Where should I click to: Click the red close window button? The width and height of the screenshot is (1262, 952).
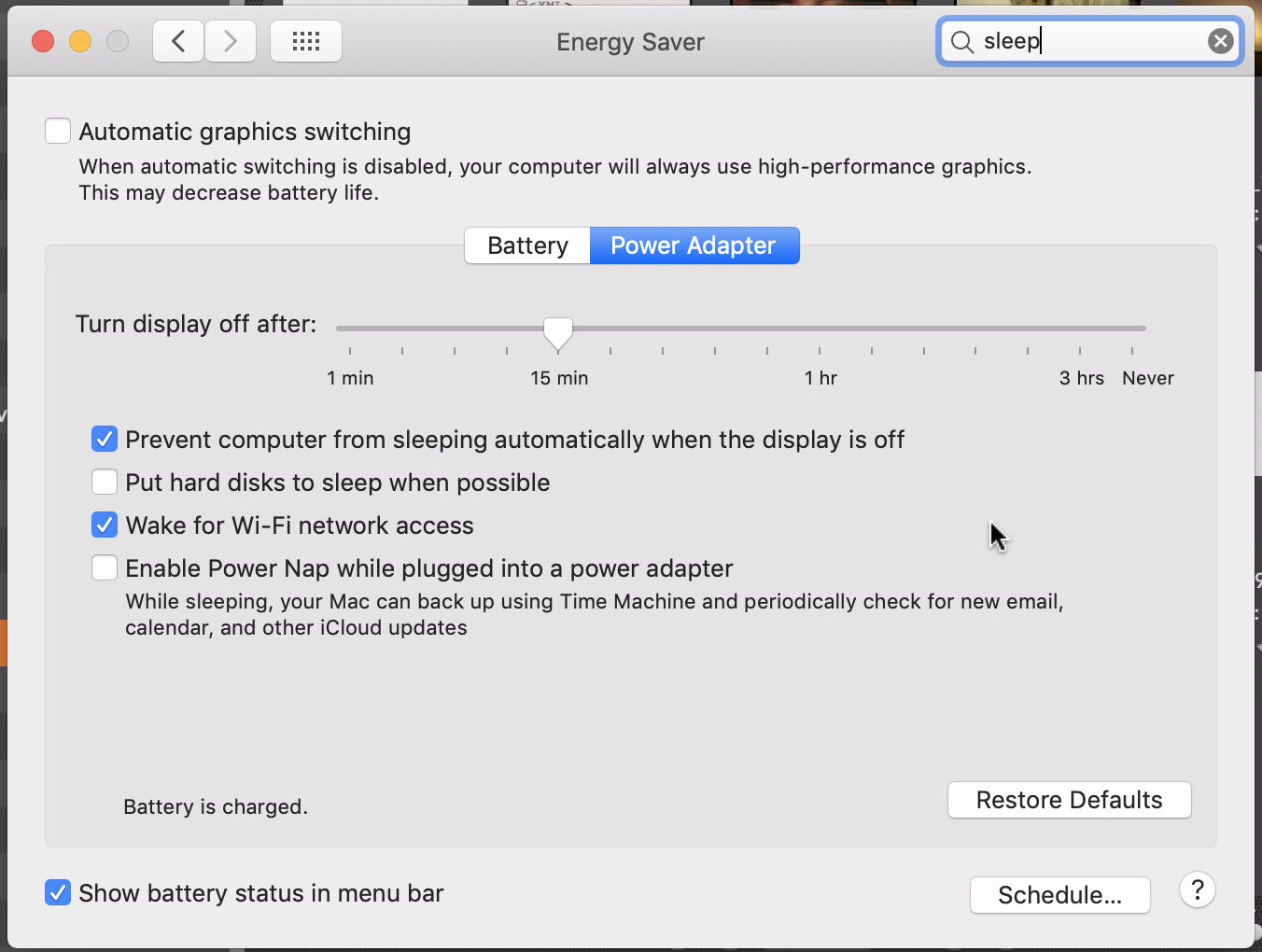pyautogui.click(x=43, y=42)
